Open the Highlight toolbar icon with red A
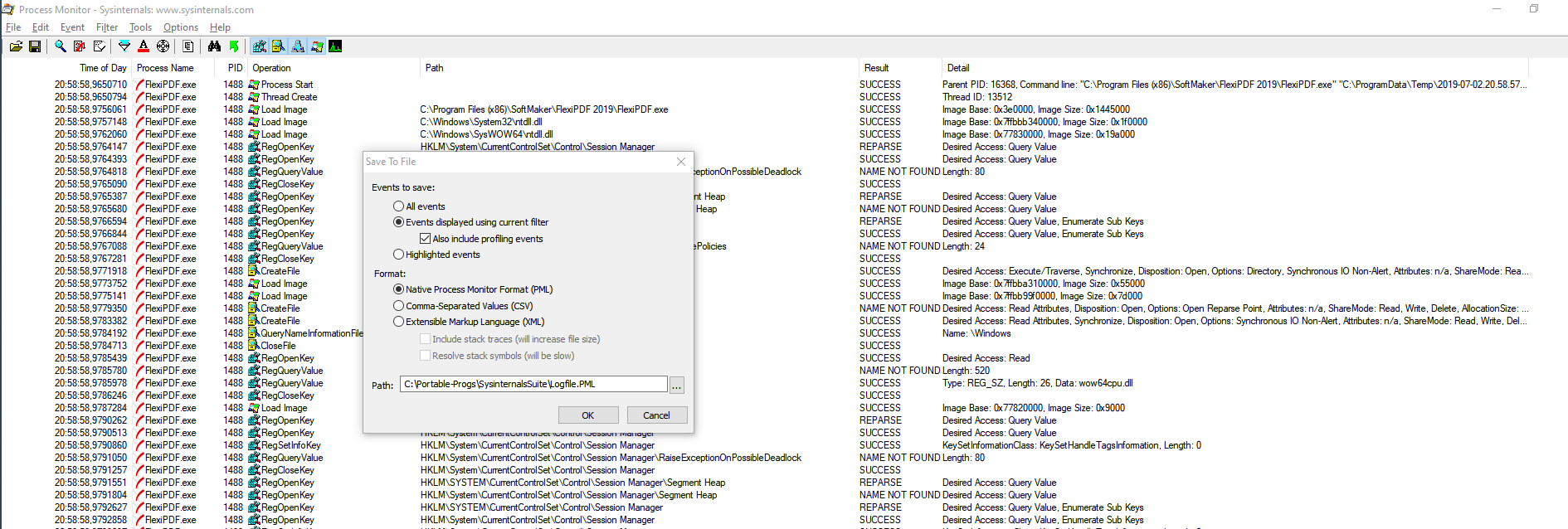The height and width of the screenshot is (529, 1568). 144,46
